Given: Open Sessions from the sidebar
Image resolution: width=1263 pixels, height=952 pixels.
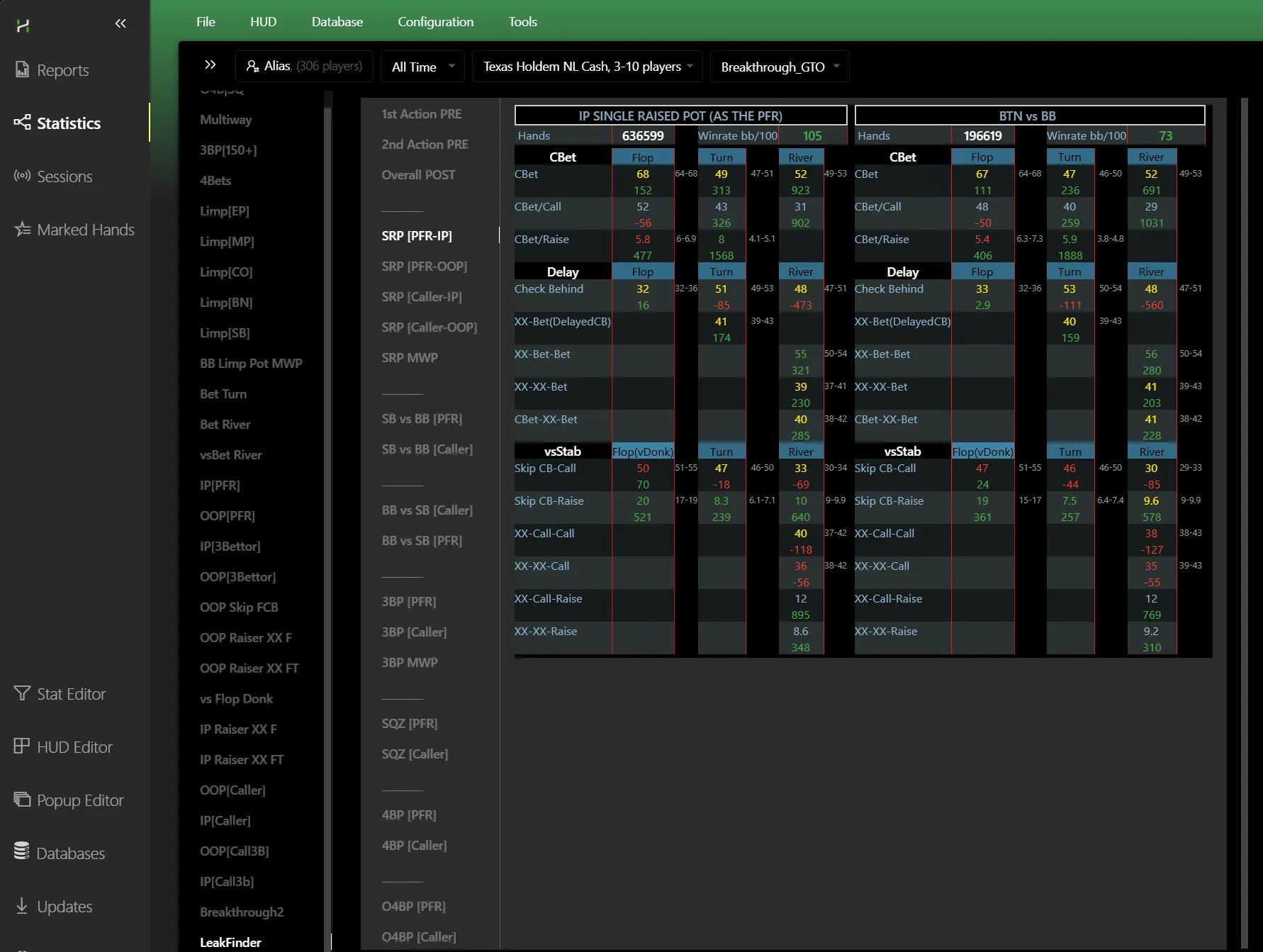Looking at the screenshot, I should [64, 177].
